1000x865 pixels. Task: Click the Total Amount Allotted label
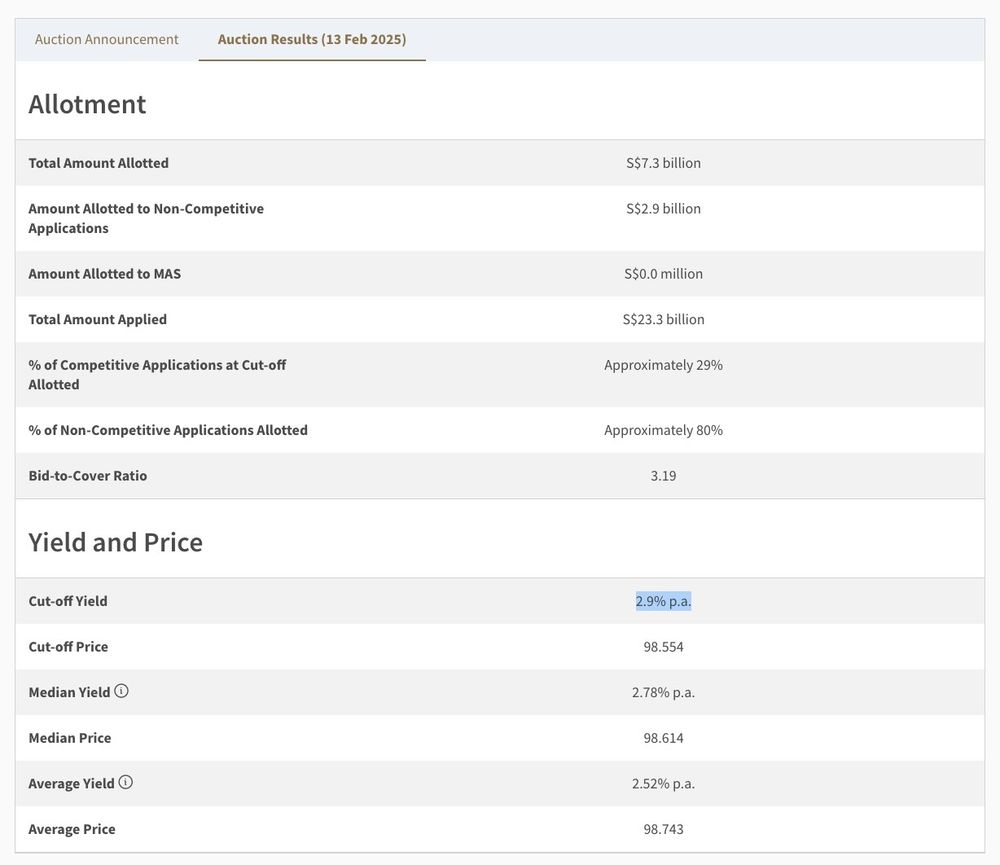pyautogui.click(x=98, y=163)
